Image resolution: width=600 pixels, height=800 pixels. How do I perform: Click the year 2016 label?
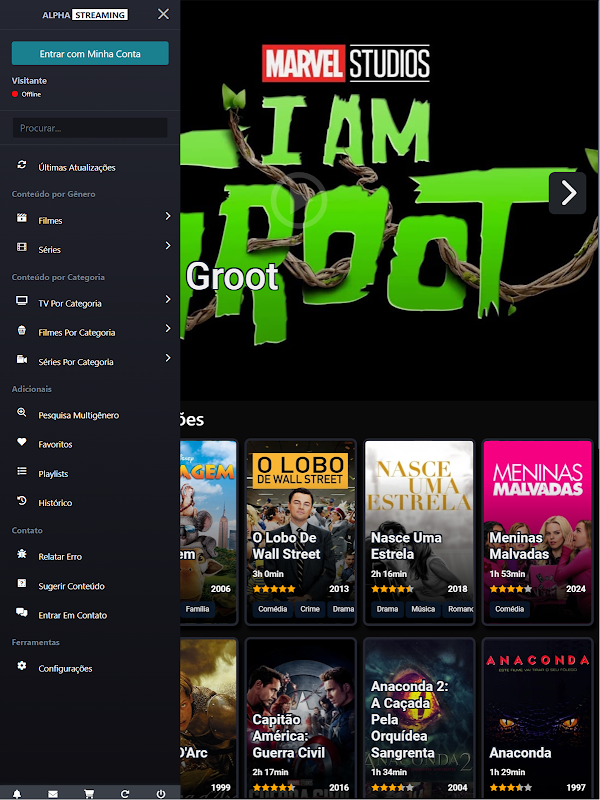[339, 788]
